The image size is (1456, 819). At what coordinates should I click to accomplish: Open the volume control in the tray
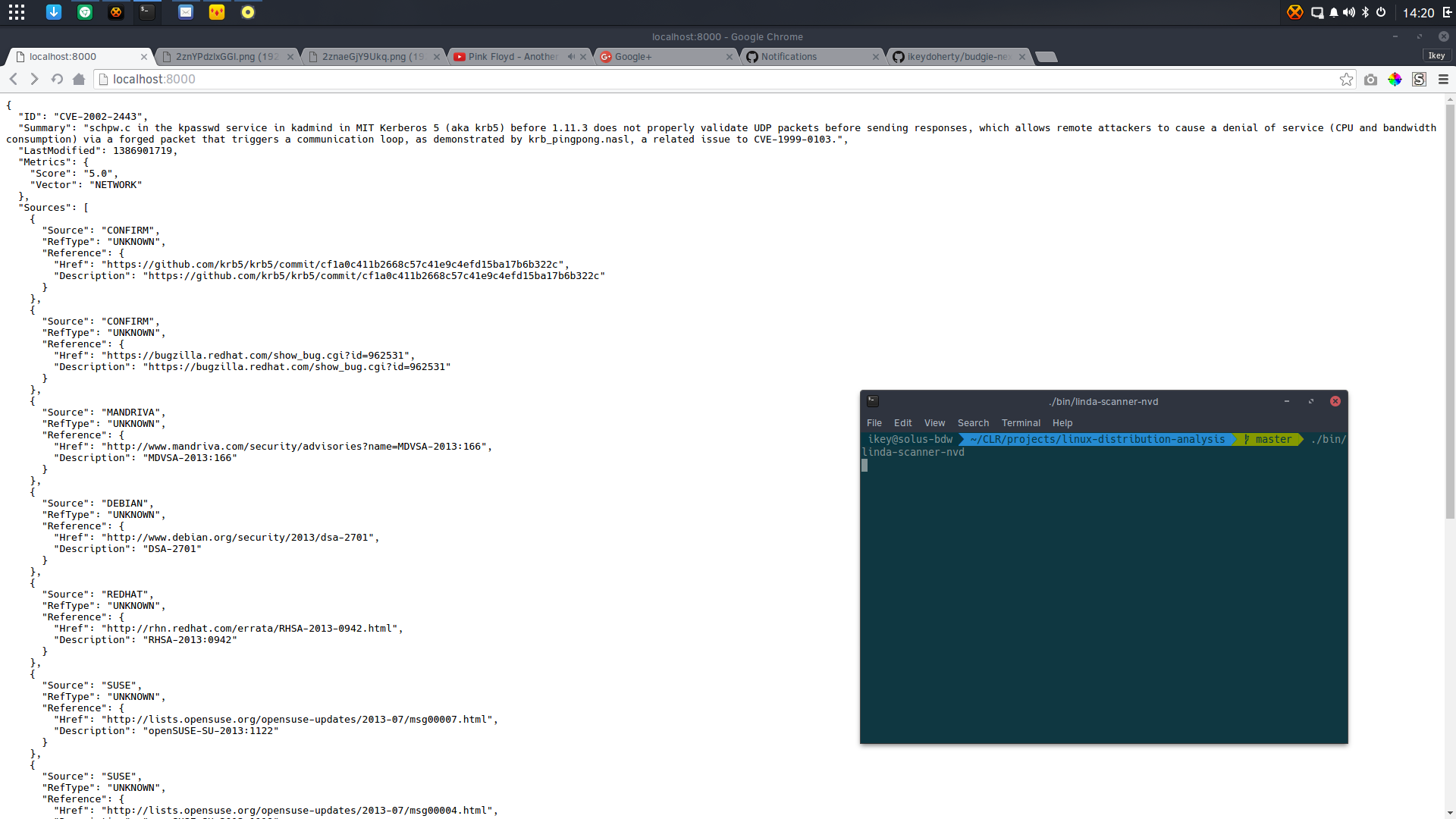click(1349, 12)
